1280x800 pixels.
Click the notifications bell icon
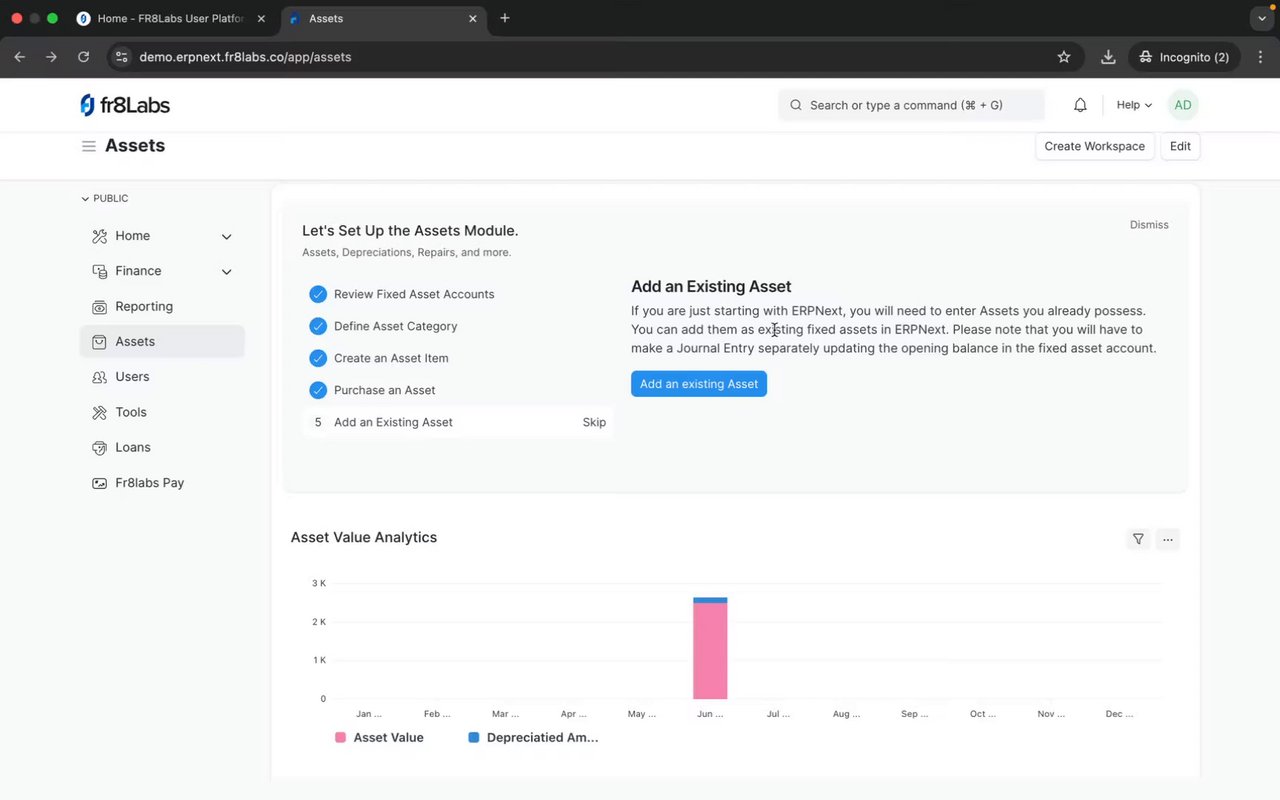click(1080, 105)
